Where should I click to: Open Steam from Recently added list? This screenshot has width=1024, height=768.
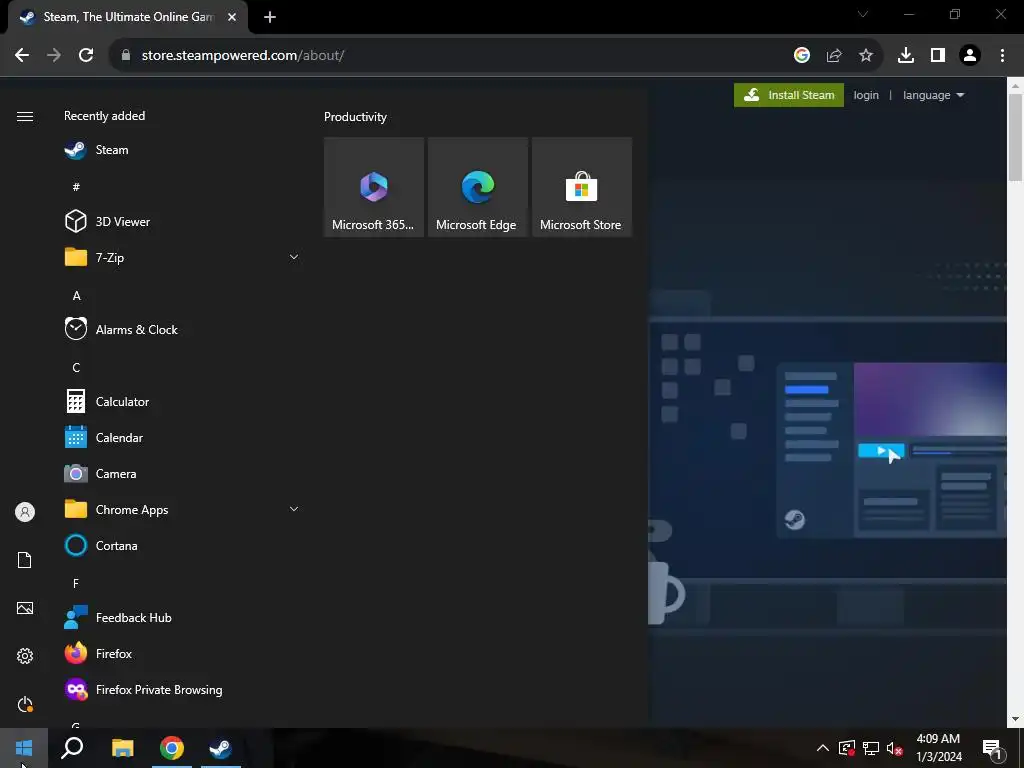[x=182, y=150]
